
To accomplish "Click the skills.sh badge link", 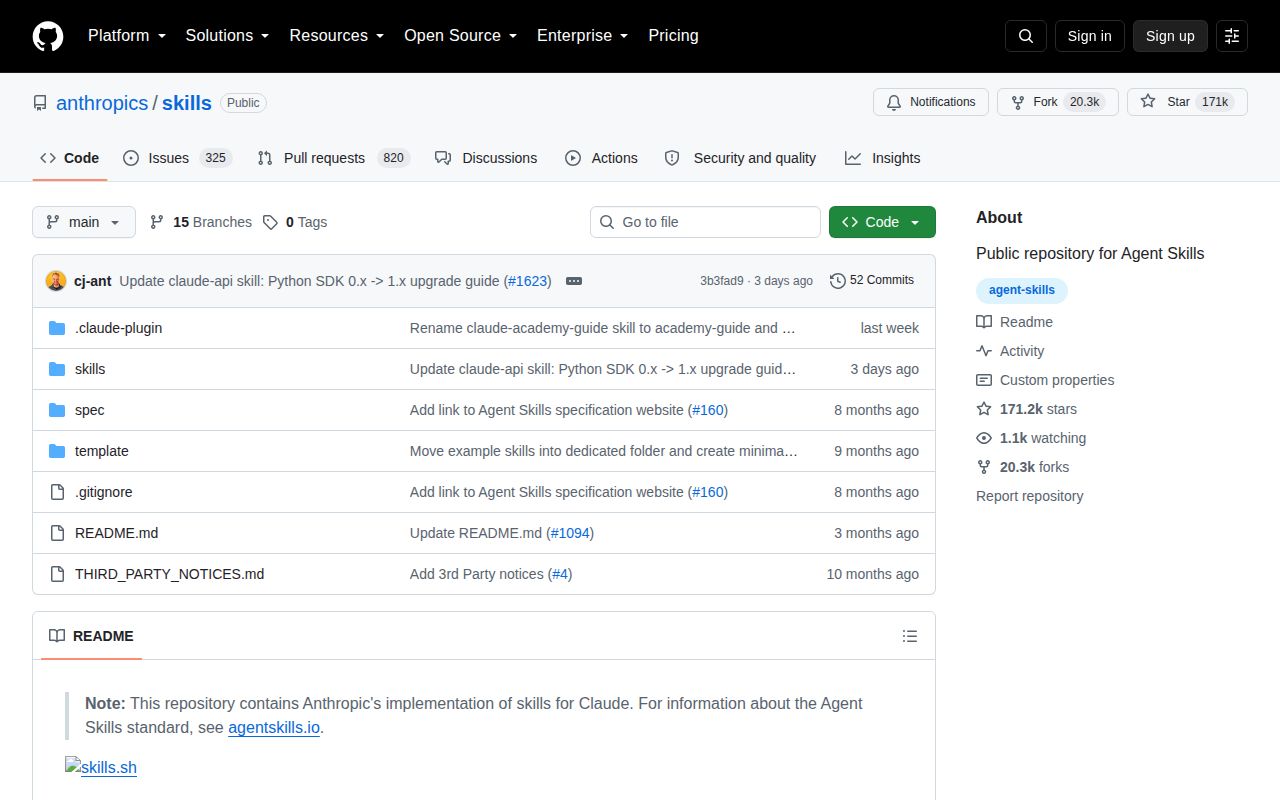I will 101,767.
